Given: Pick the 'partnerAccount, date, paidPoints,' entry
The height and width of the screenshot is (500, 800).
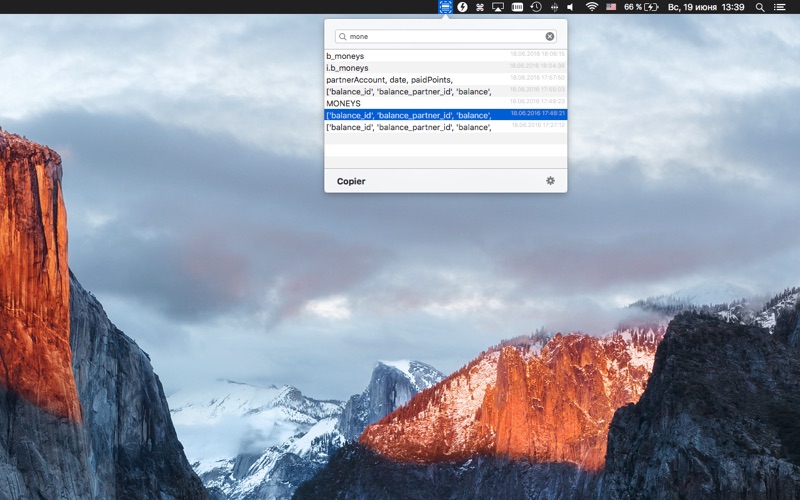Looking at the screenshot, I should [x=445, y=80].
